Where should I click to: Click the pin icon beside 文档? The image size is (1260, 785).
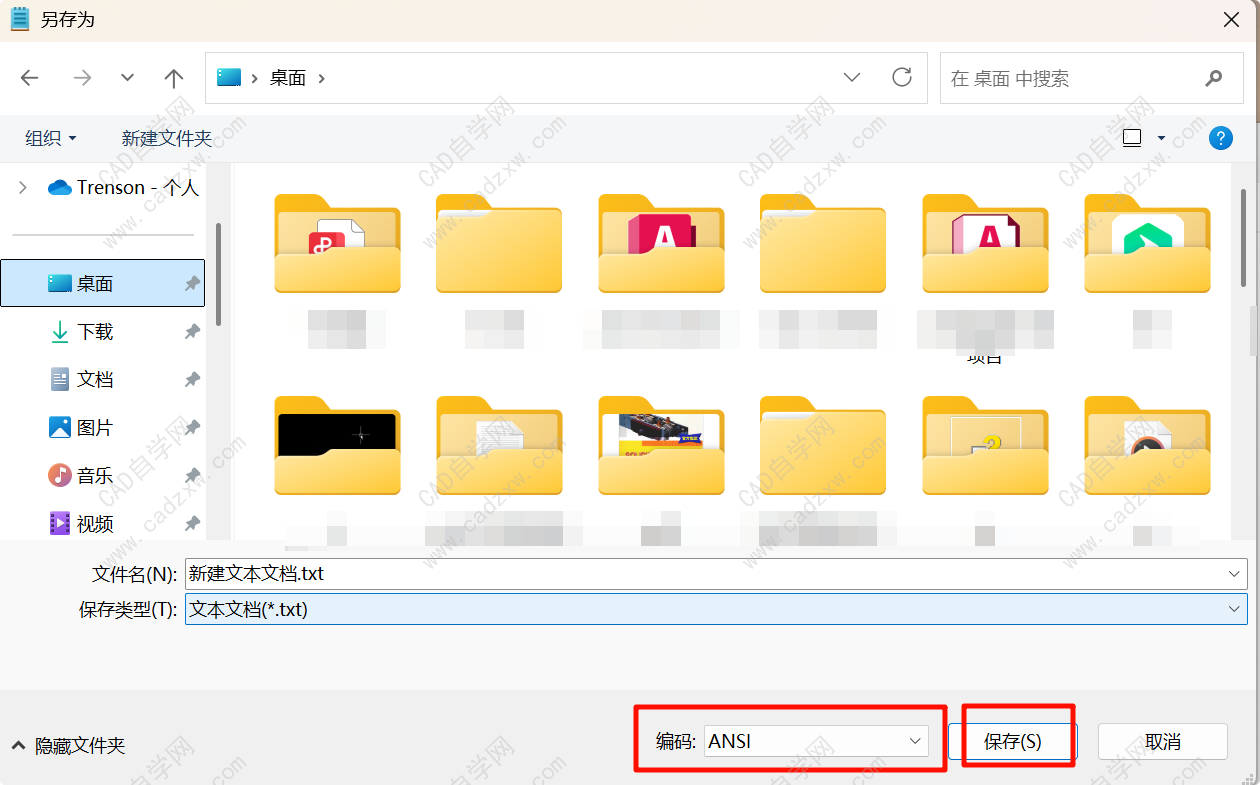click(x=192, y=380)
